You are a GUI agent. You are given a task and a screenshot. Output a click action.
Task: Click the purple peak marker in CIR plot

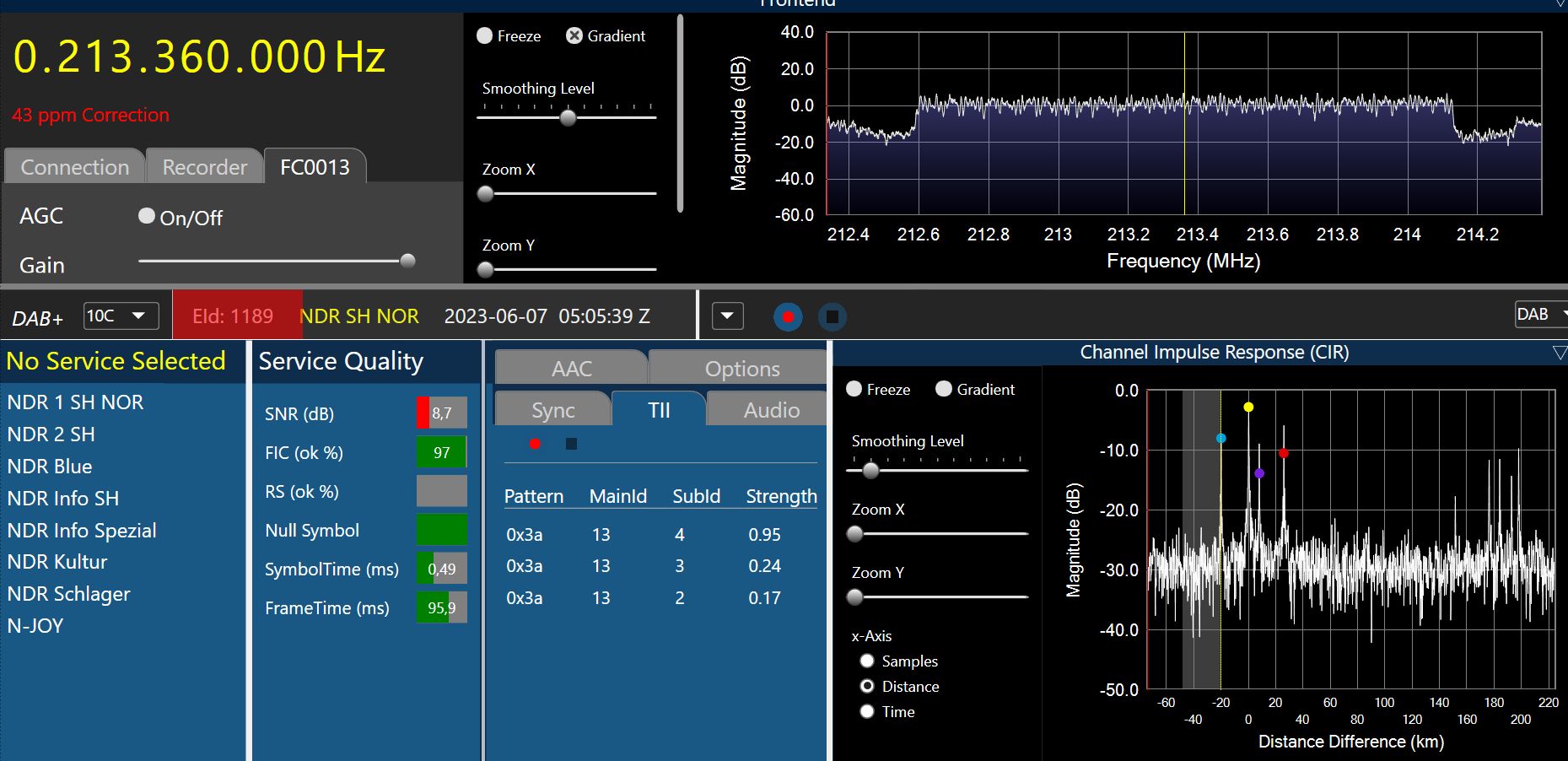click(1259, 474)
